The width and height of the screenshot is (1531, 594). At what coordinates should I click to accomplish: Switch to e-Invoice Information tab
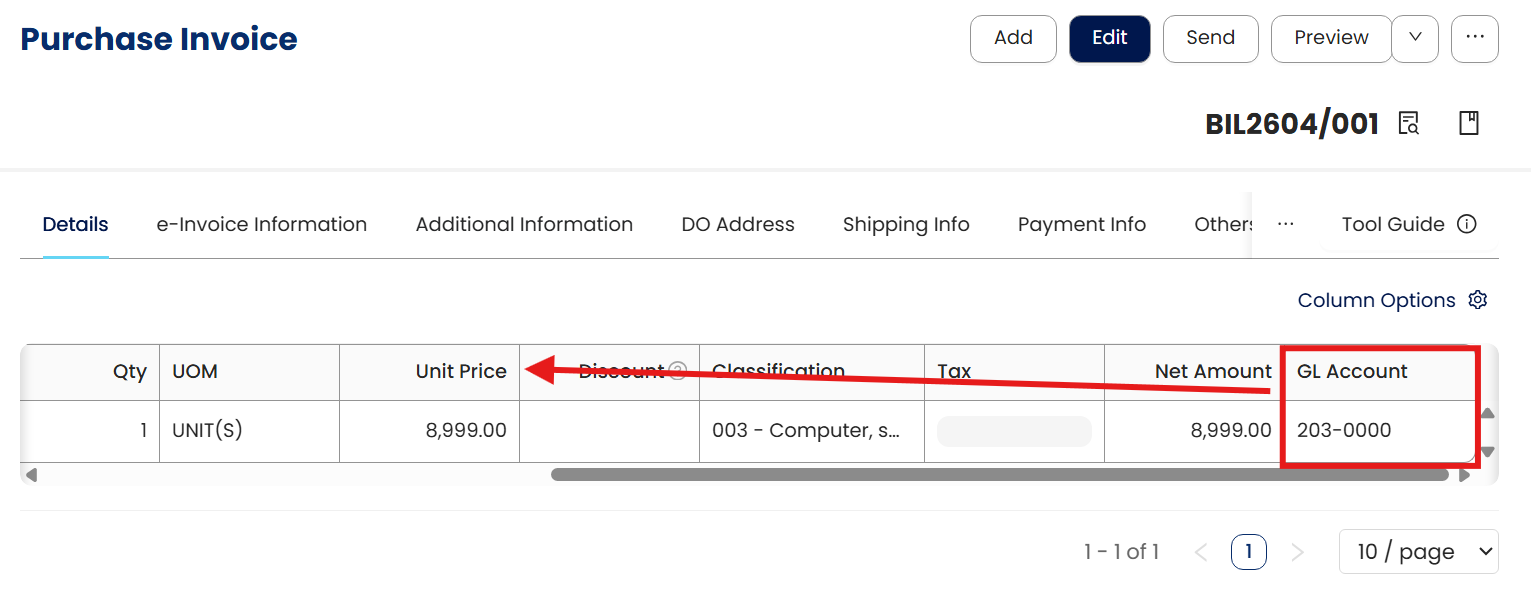[261, 224]
